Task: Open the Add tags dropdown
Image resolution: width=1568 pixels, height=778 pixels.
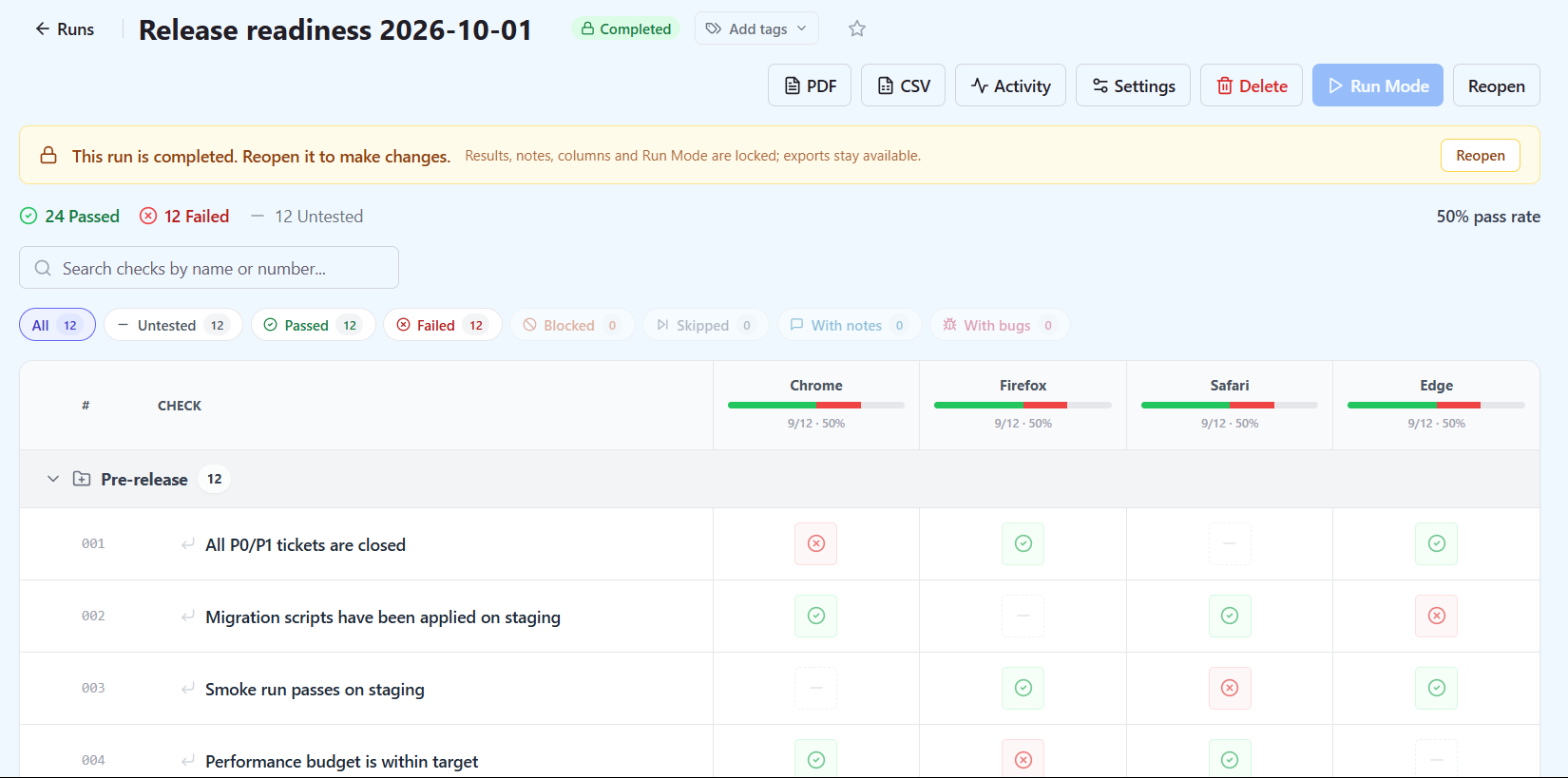Action: (x=757, y=29)
